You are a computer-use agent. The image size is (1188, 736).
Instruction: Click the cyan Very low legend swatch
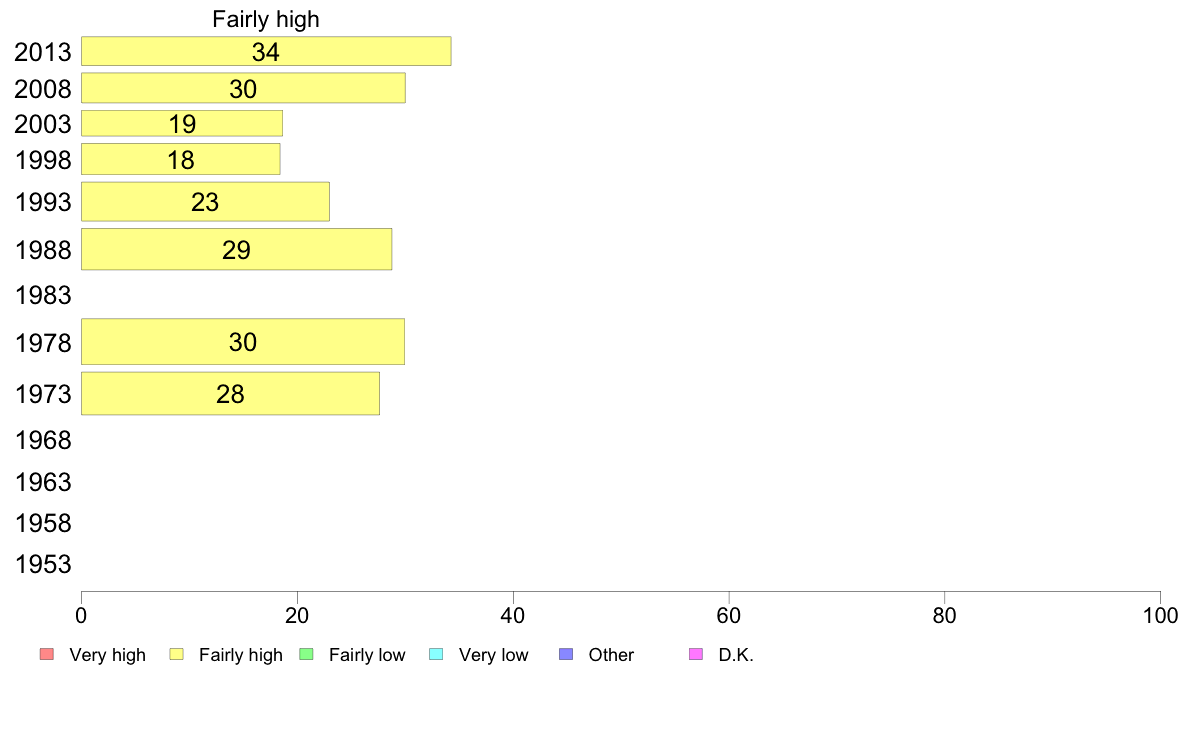436,654
